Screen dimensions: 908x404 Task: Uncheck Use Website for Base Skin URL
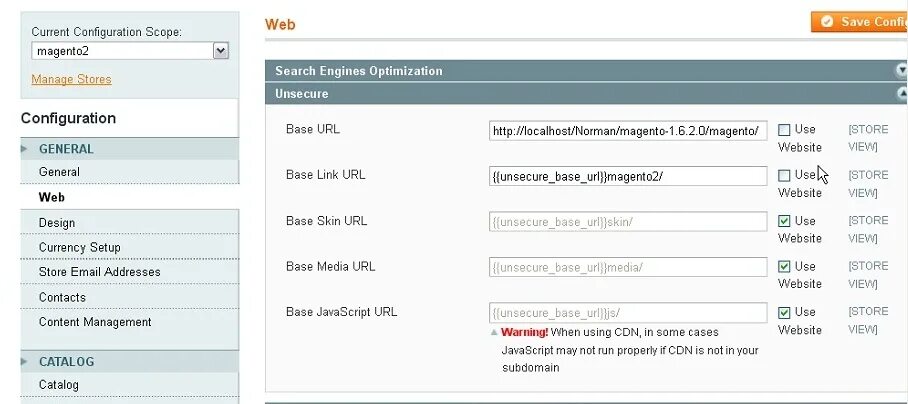[x=784, y=221]
